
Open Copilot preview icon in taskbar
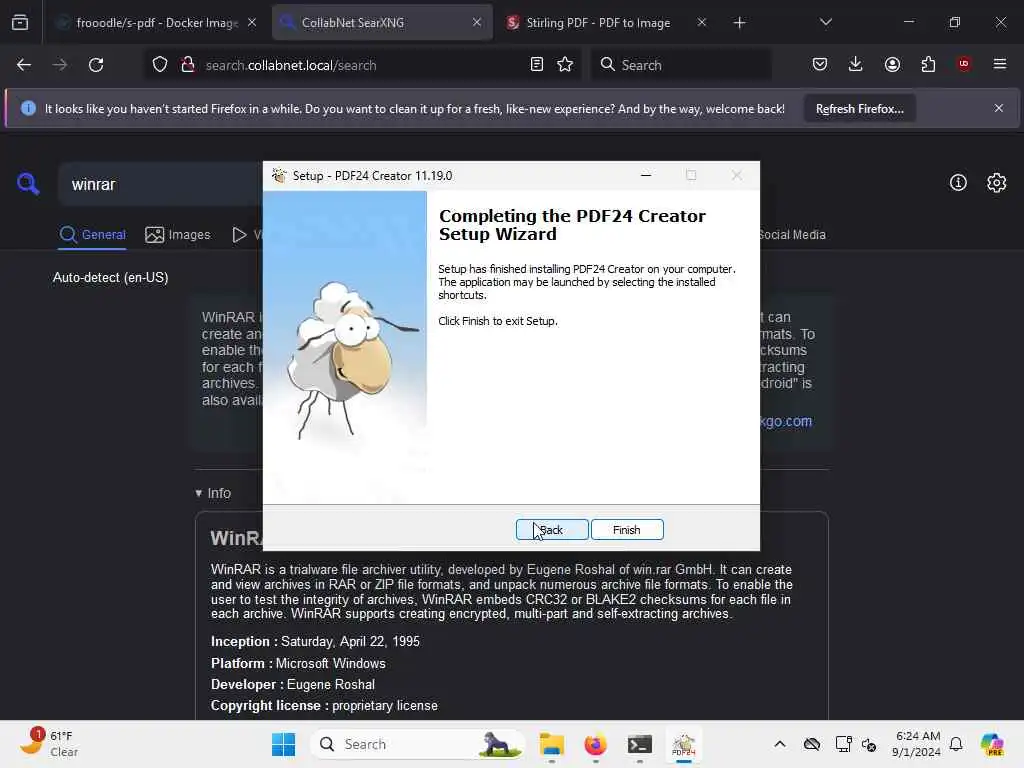pos(992,744)
